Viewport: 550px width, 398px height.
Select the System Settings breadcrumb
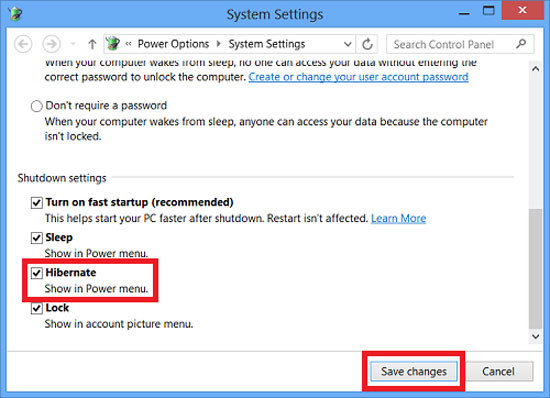click(267, 44)
